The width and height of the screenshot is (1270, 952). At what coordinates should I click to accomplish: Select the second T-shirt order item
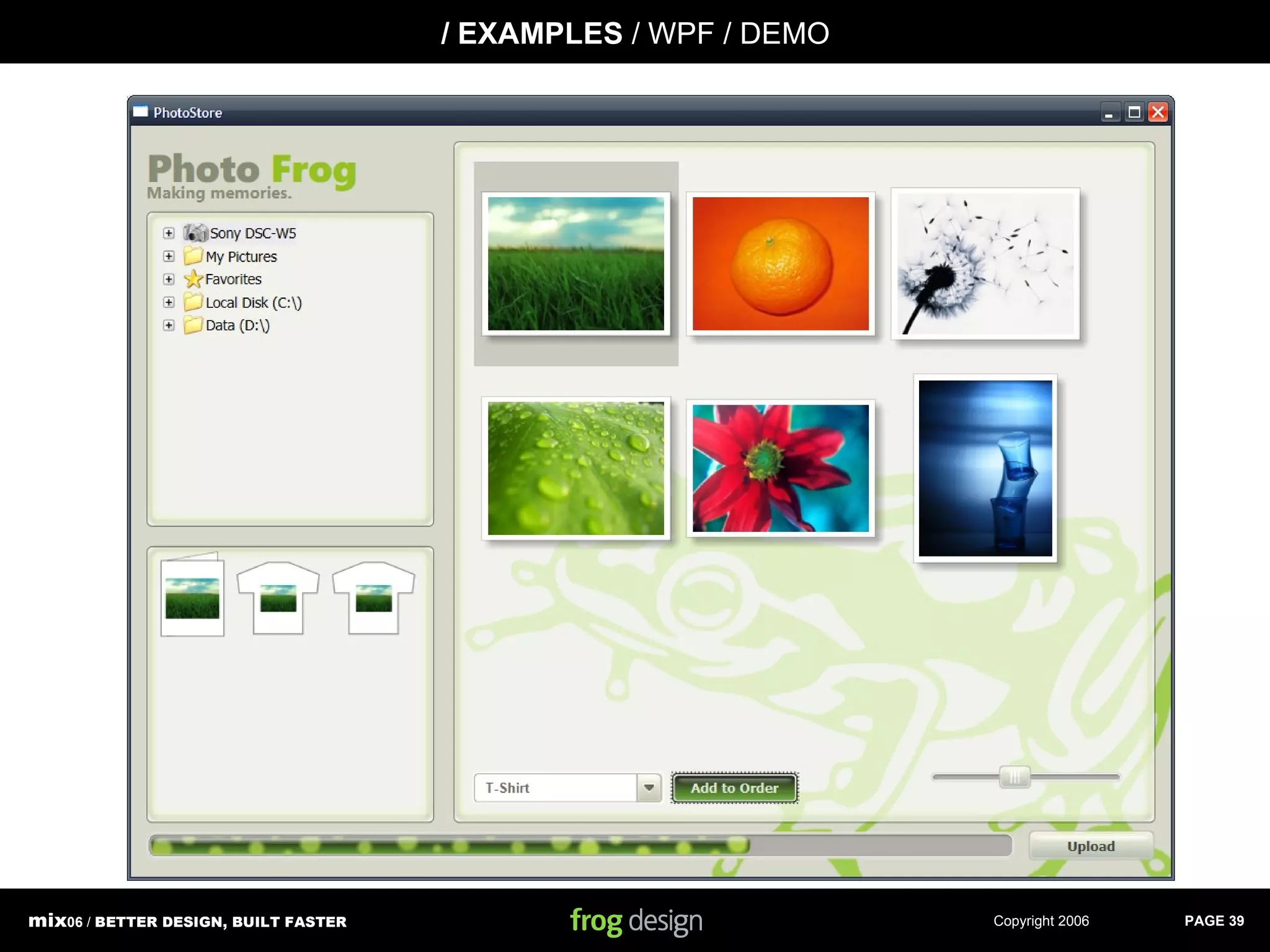click(x=373, y=597)
